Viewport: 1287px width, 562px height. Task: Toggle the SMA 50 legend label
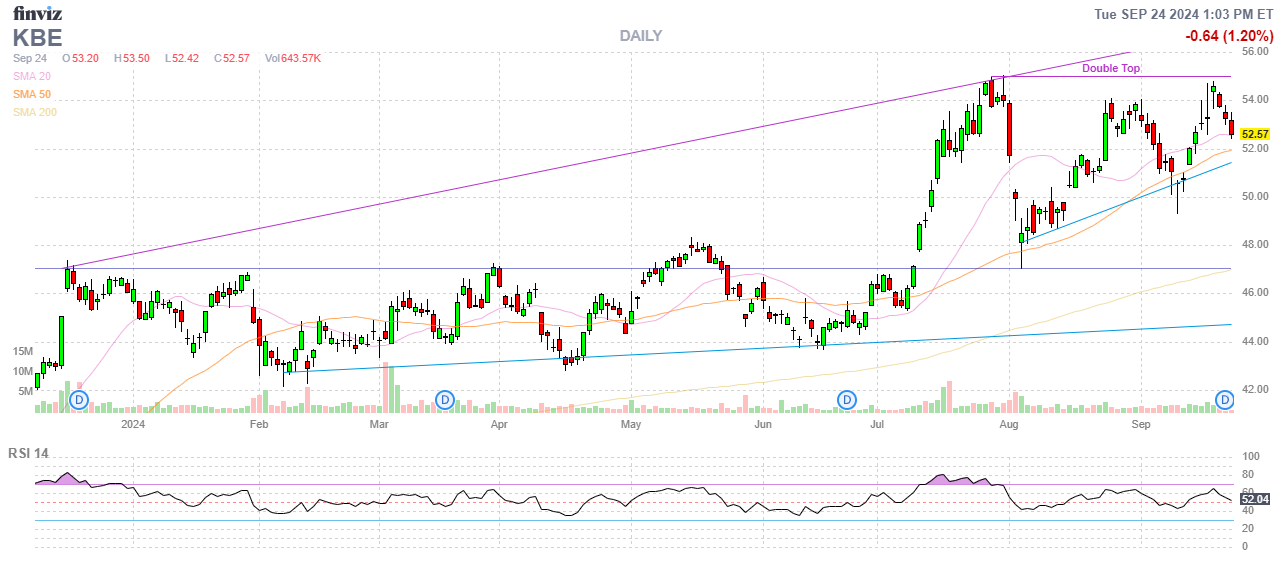[x=32, y=94]
